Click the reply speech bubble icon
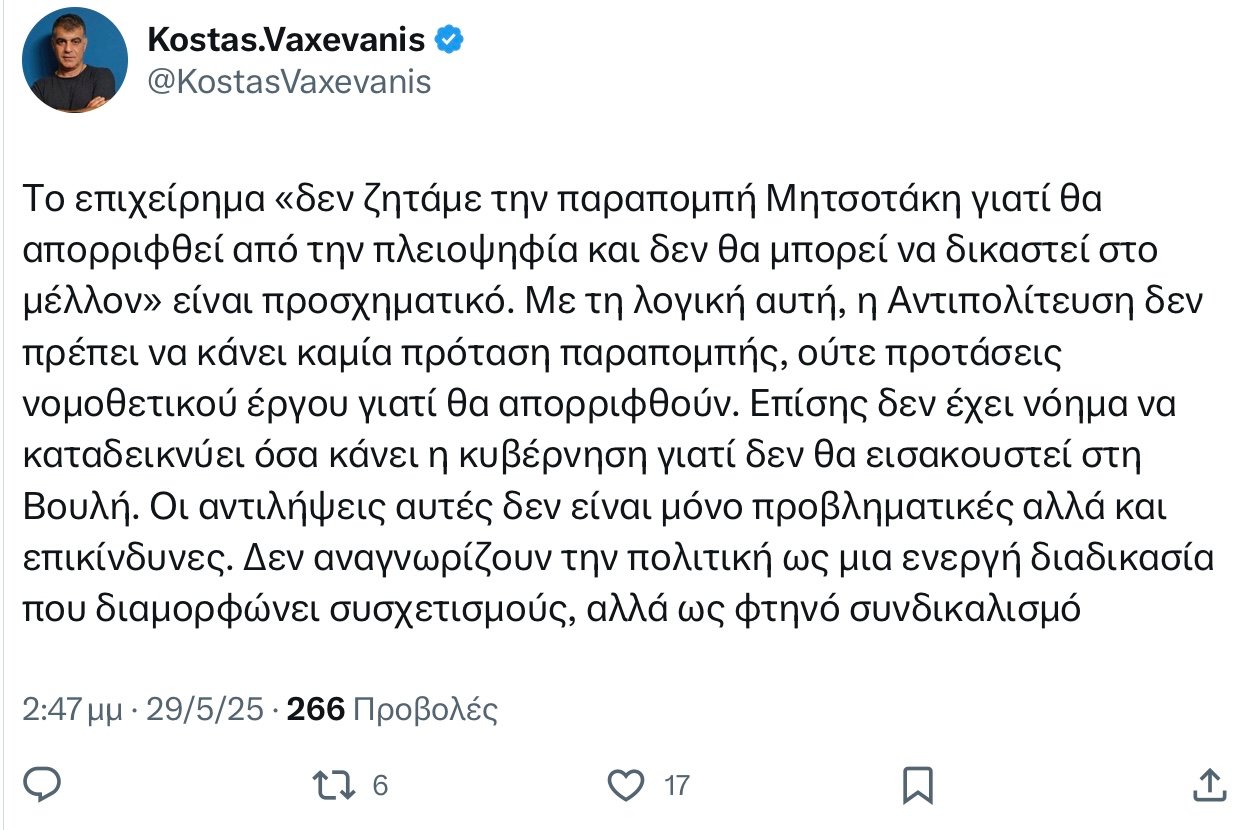 tap(43, 785)
